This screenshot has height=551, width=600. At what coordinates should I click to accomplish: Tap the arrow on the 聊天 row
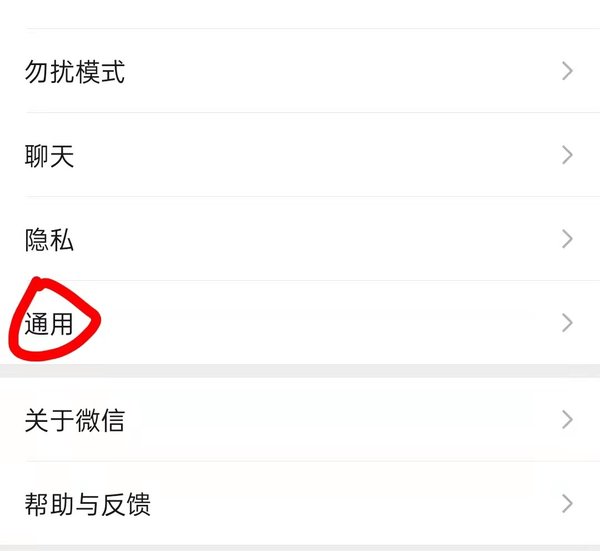pyautogui.click(x=567, y=155)
